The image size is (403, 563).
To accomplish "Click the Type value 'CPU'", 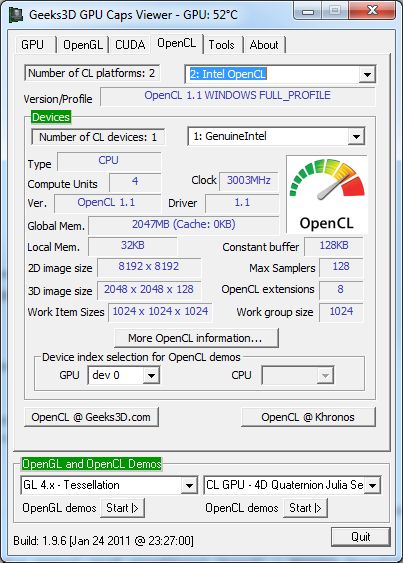I will coord(109,160).
